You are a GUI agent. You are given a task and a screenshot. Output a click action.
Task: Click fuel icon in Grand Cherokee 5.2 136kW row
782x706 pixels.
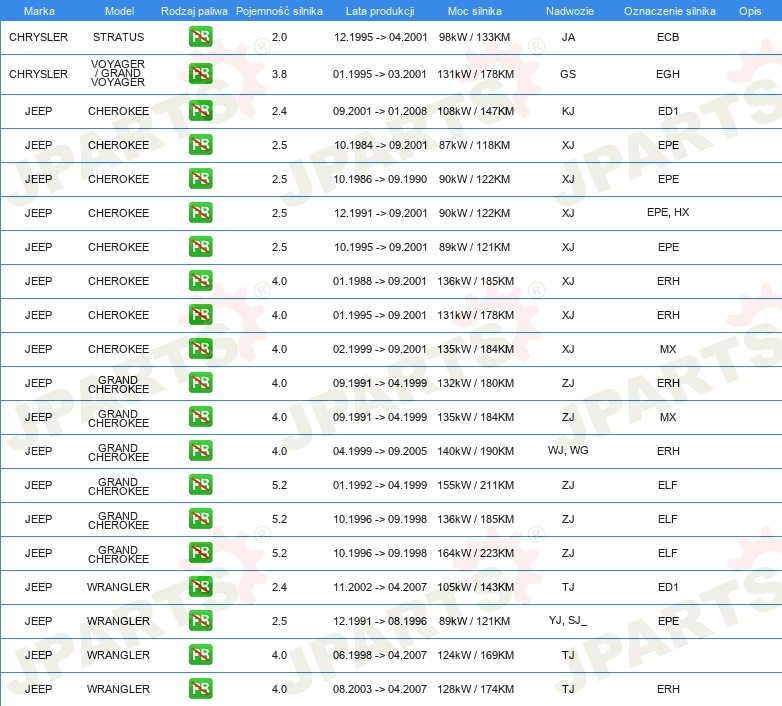200,519
